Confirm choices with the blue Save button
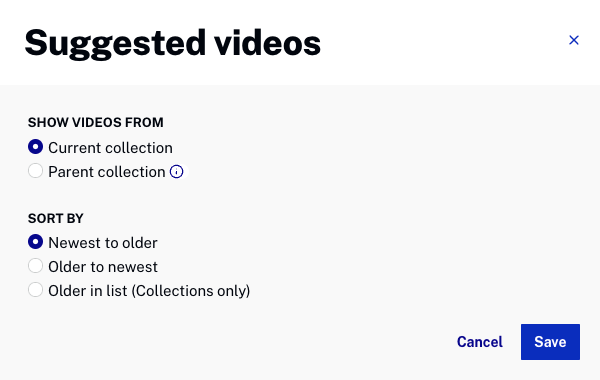Image resolution: width=600 pixels, height=380 pixels. 550,342
